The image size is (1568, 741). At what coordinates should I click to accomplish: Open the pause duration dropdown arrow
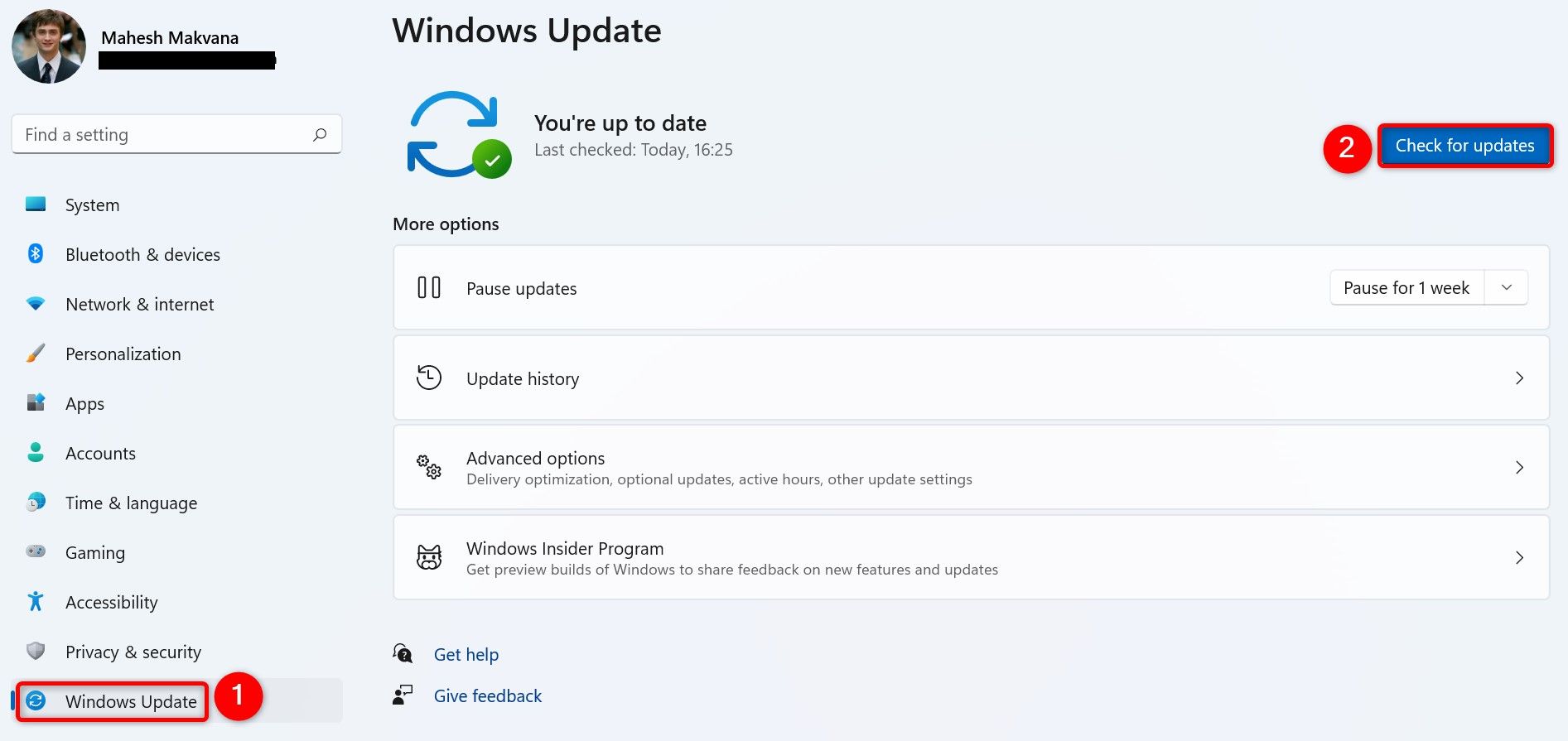pos(1507,287)
